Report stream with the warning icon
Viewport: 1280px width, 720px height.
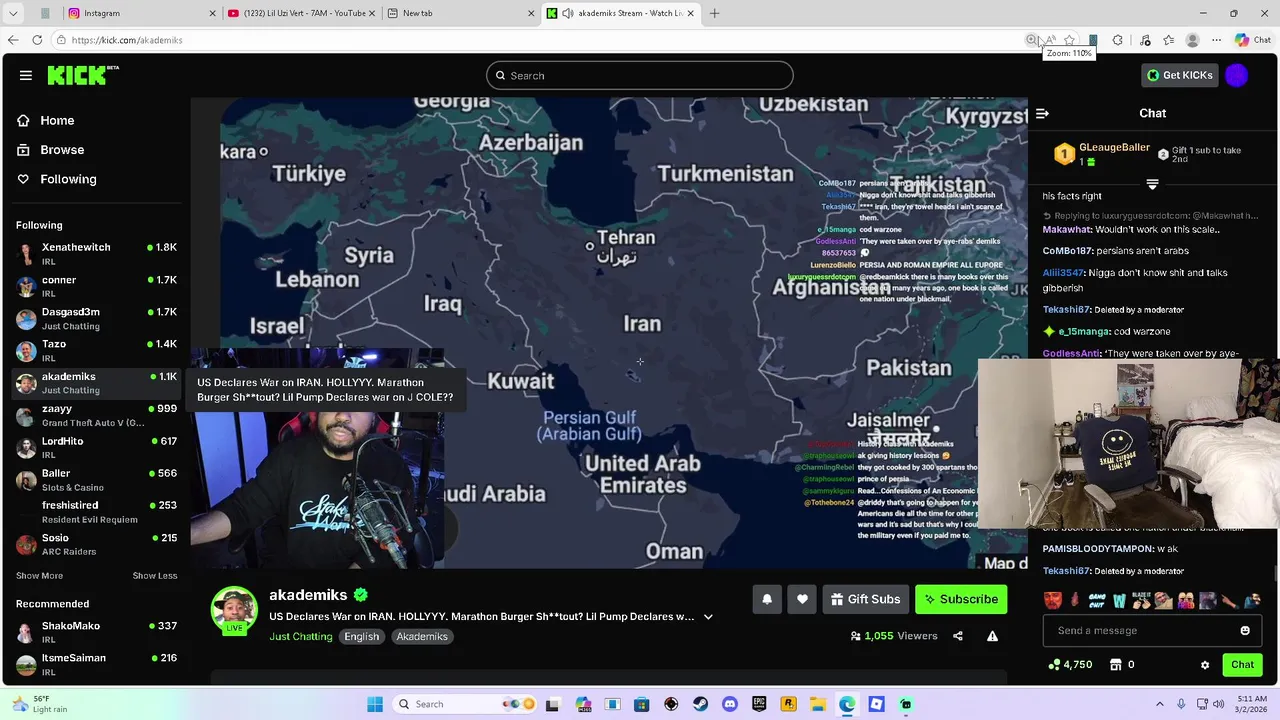click(x=992, y=636)
